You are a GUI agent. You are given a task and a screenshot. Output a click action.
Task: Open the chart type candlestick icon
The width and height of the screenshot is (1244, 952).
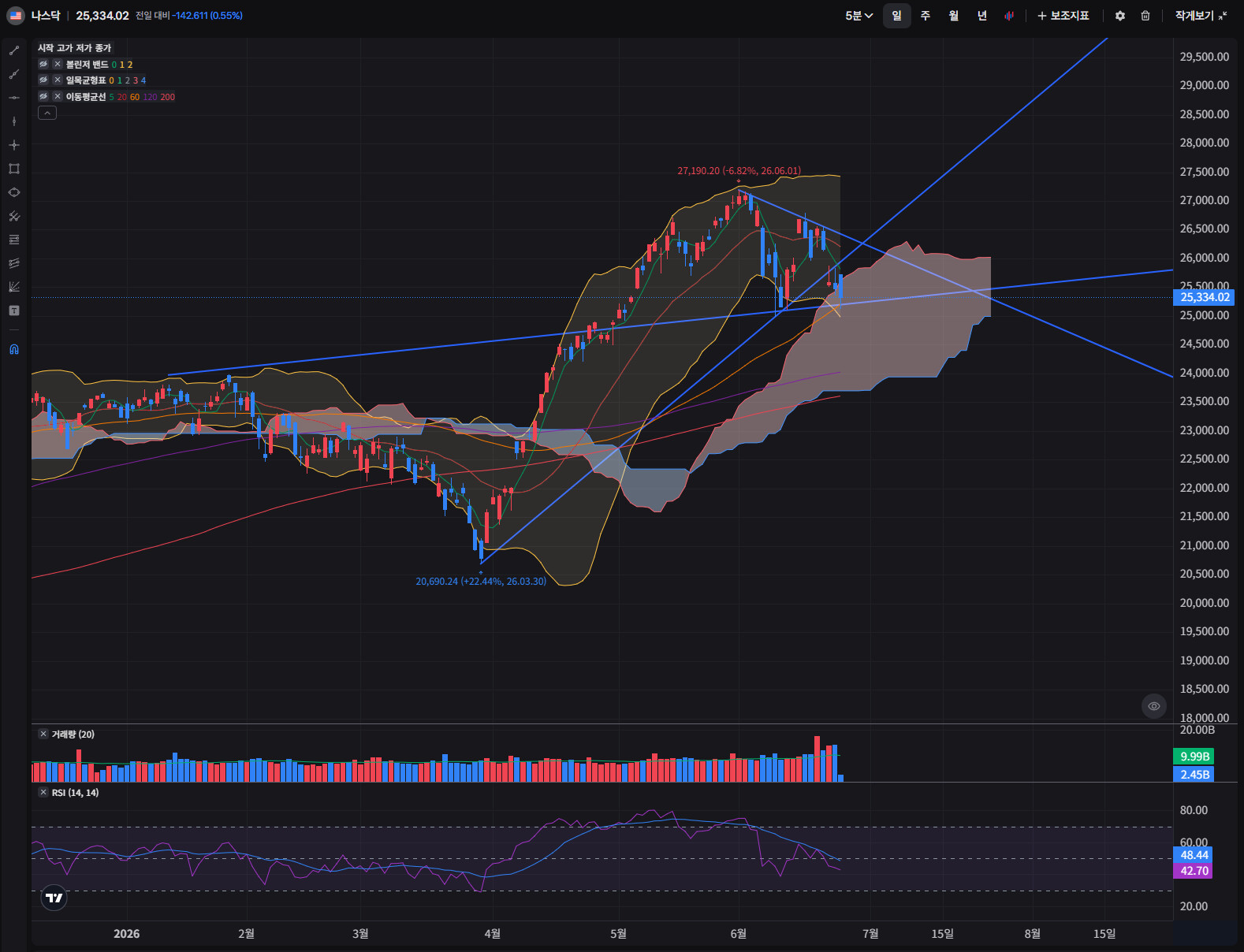[1009, 16]
